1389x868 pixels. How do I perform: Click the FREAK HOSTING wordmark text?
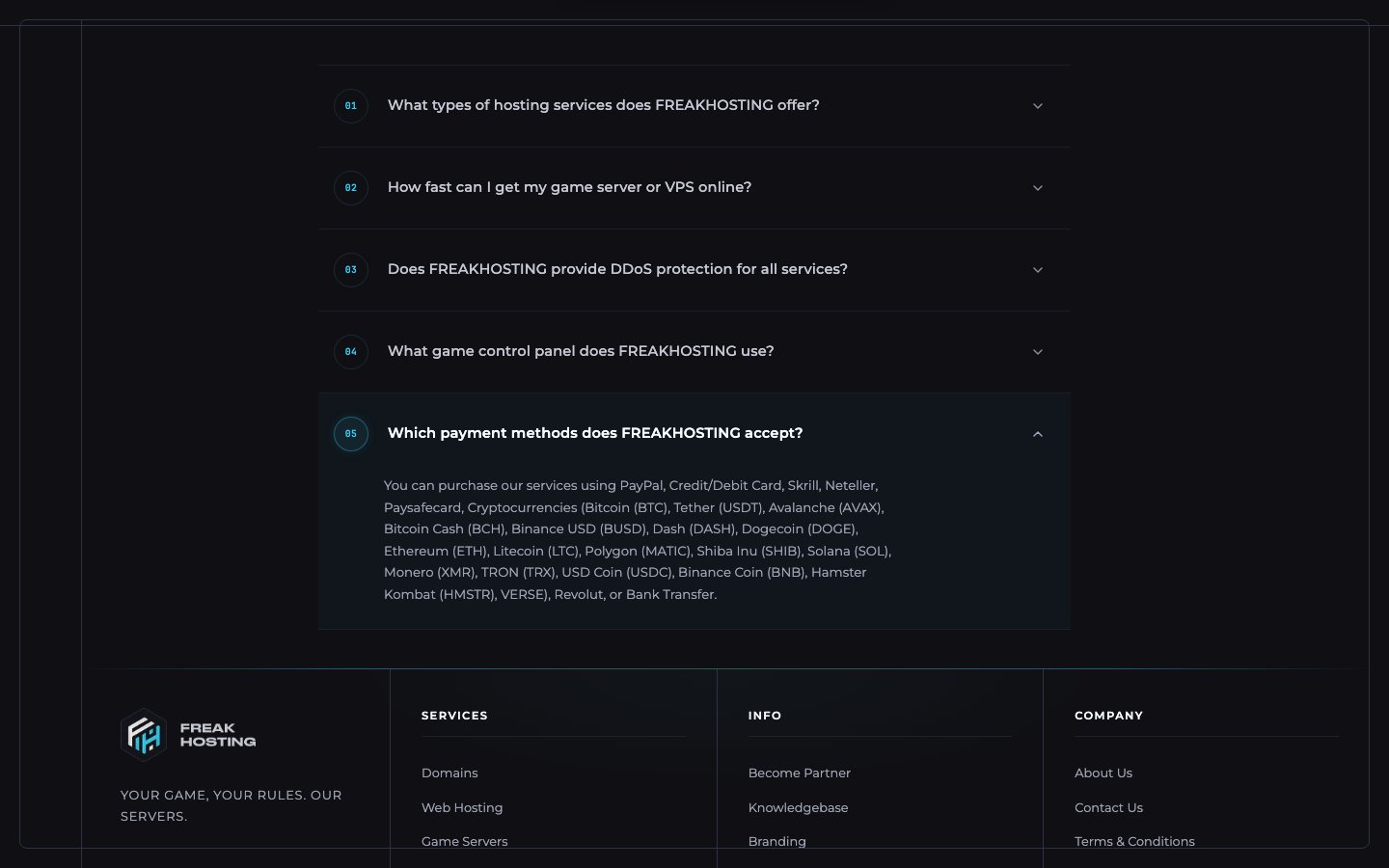click(218, 735)
